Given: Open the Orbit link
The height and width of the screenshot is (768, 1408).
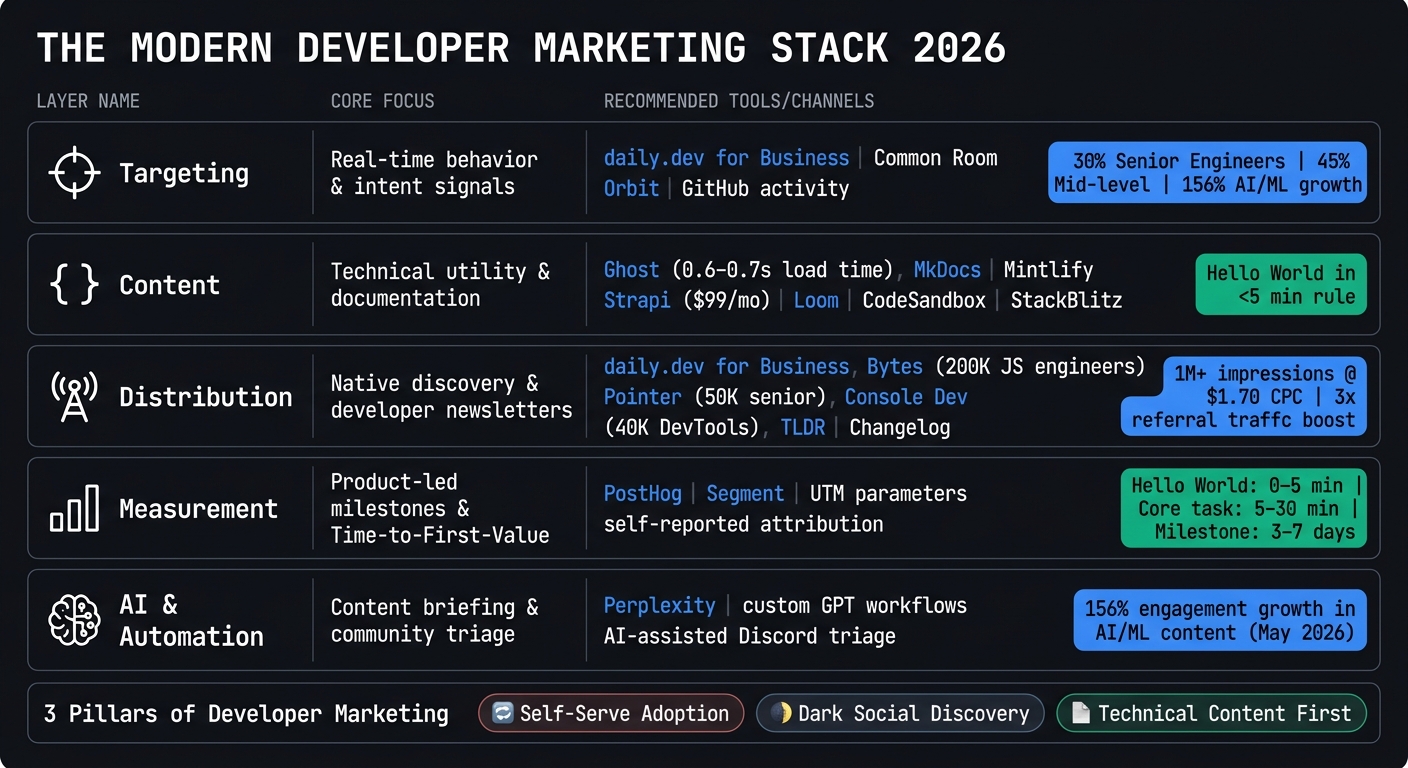Looking at the screenshot, I should click(631, 188).
